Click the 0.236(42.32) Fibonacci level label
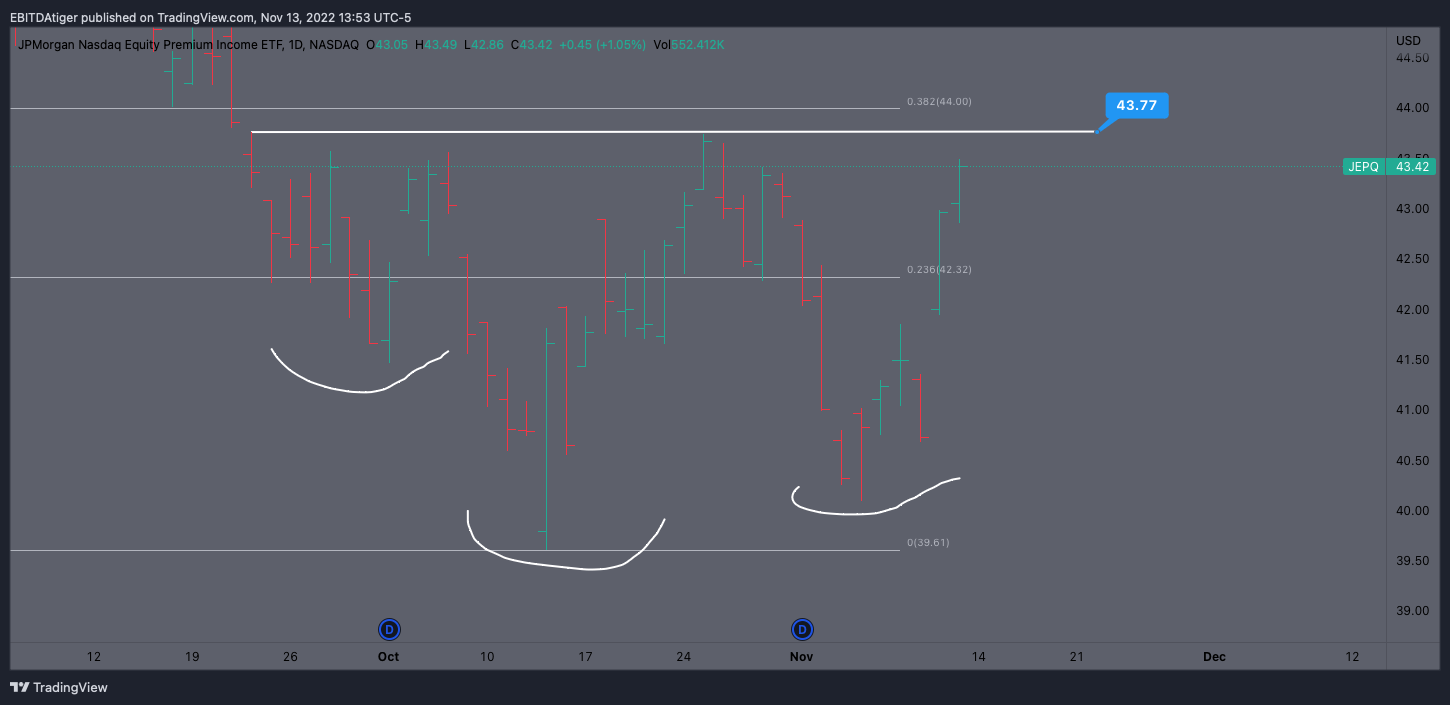 pos(939,270)
